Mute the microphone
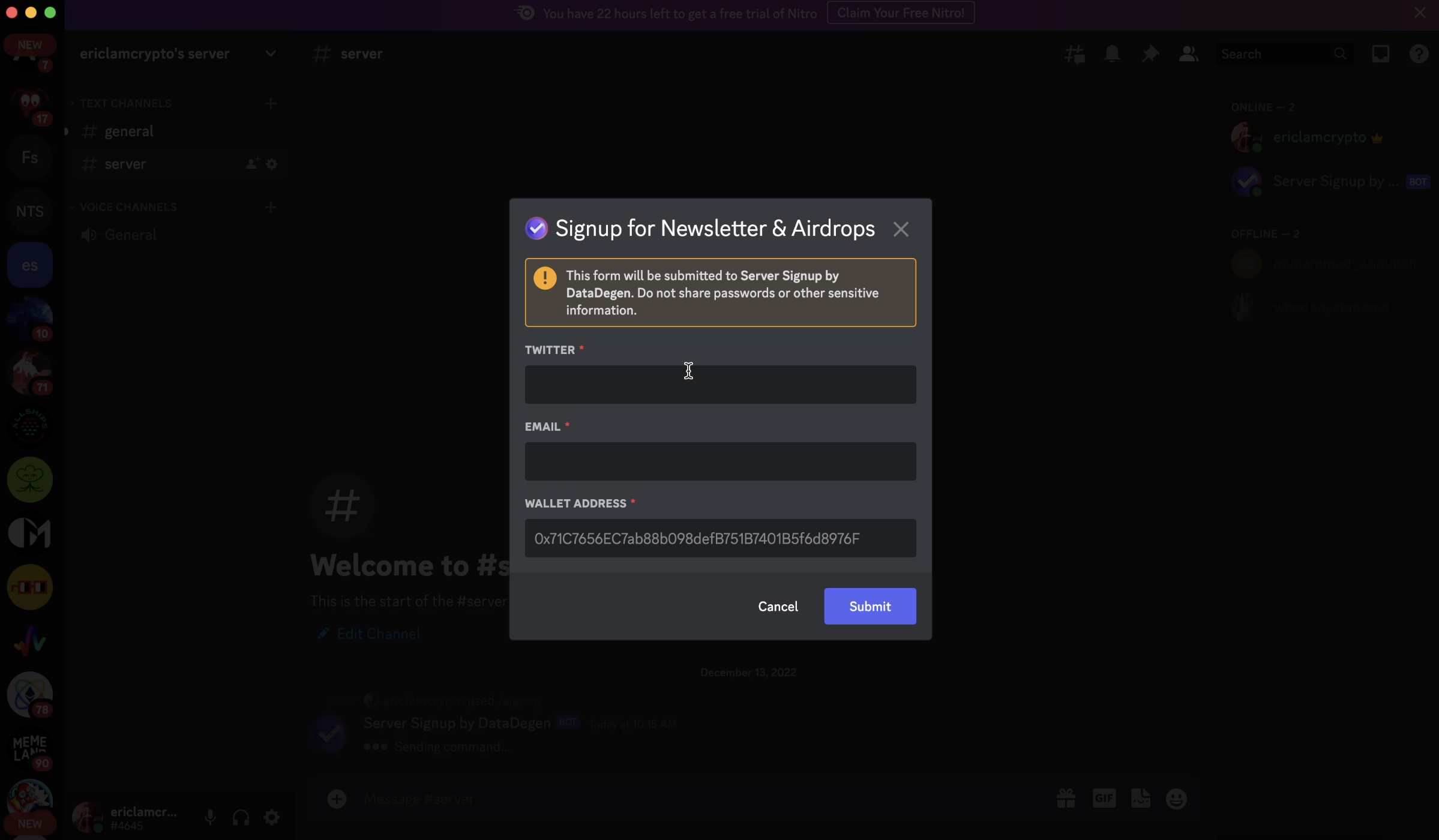The width and height of the screenshot is (1439, 840). [x=210, y=817]
